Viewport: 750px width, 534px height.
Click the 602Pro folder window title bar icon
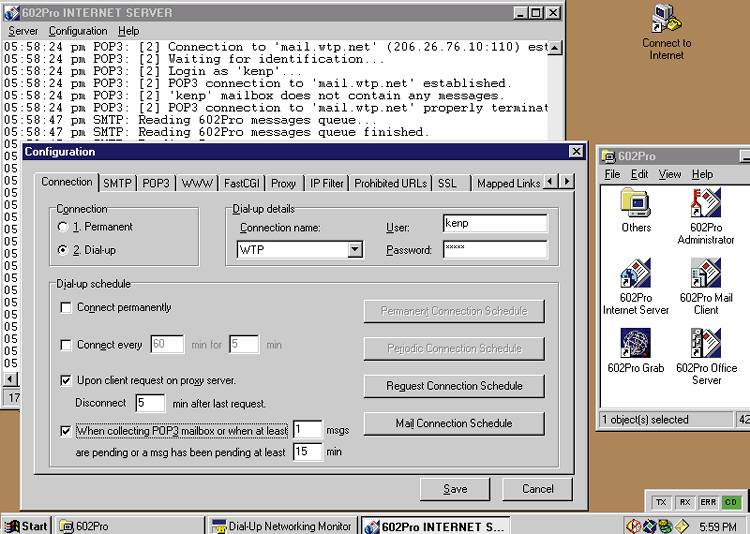[x=608, y=156]
